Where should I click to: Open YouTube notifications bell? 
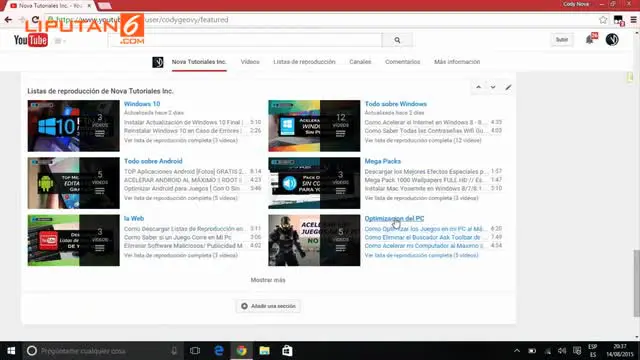coord(590,39)
